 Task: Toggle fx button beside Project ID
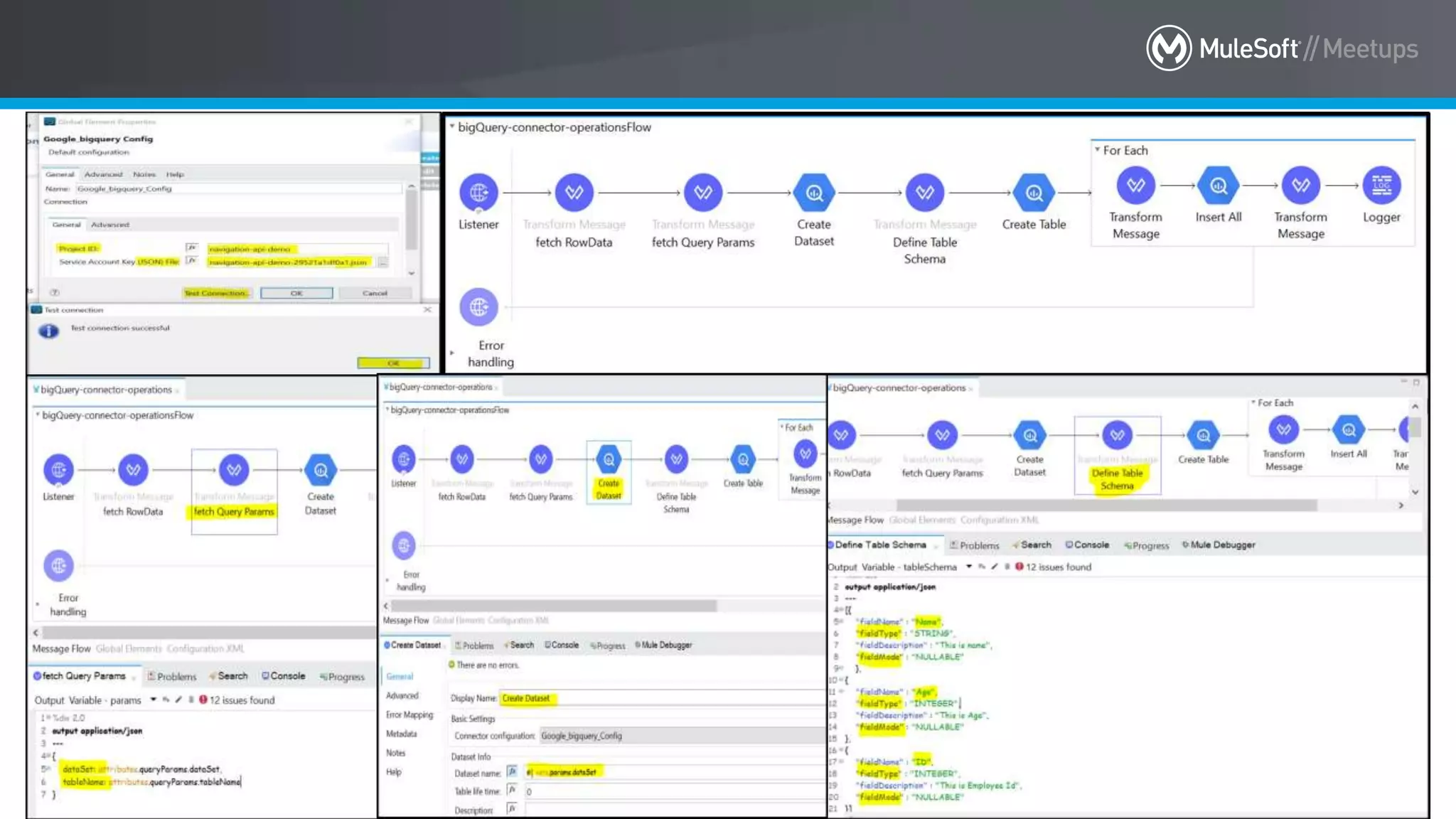tap(191, 247)
